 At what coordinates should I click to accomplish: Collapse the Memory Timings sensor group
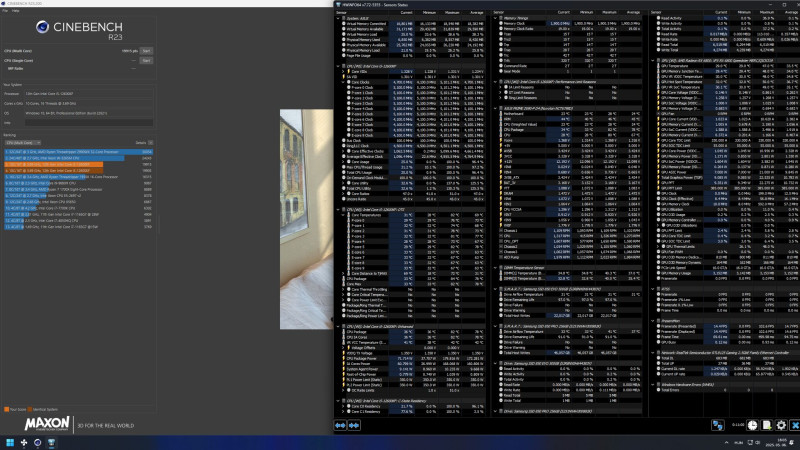click(x=495, y=18)
